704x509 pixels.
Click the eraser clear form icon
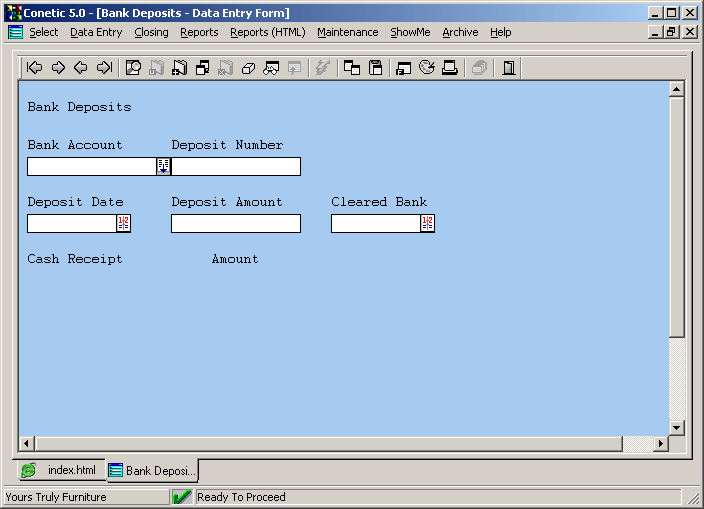249,68
